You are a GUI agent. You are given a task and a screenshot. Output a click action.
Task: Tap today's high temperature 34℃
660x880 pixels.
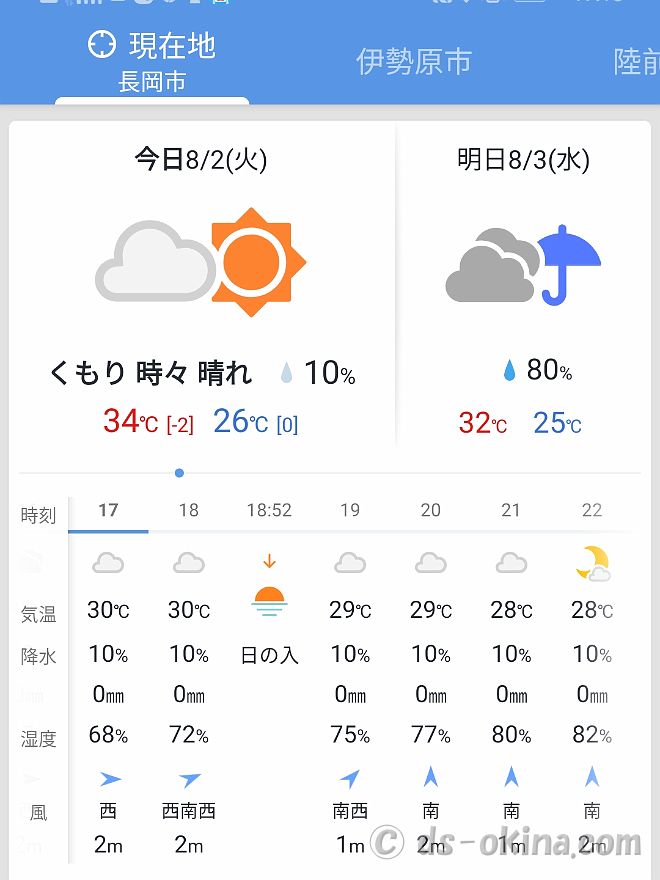point(130,421)
